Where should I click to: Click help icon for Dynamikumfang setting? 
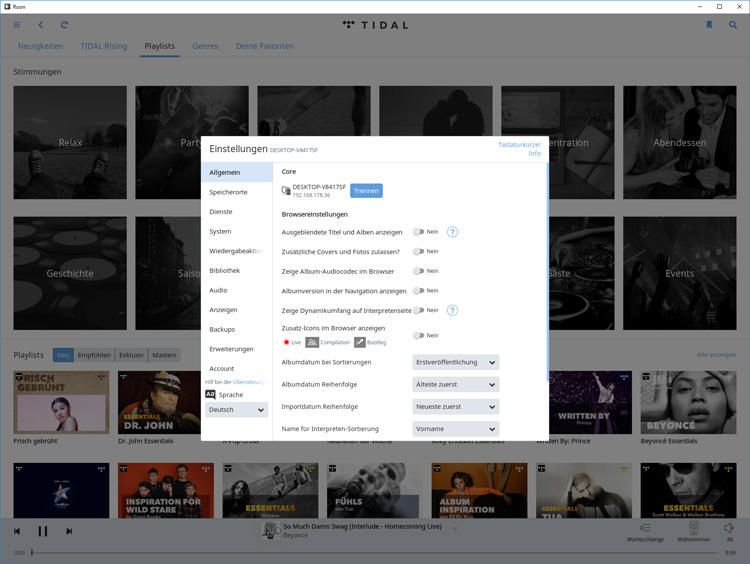pos(452,310)
